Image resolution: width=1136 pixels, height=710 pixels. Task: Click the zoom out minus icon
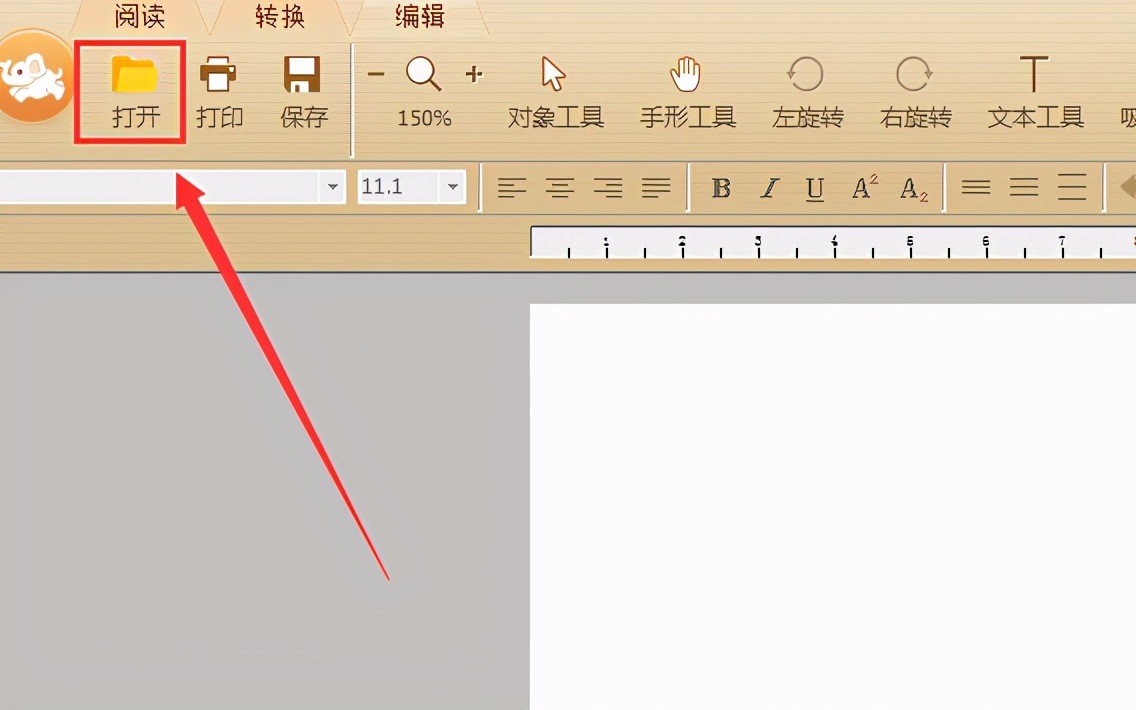[375, 74]
